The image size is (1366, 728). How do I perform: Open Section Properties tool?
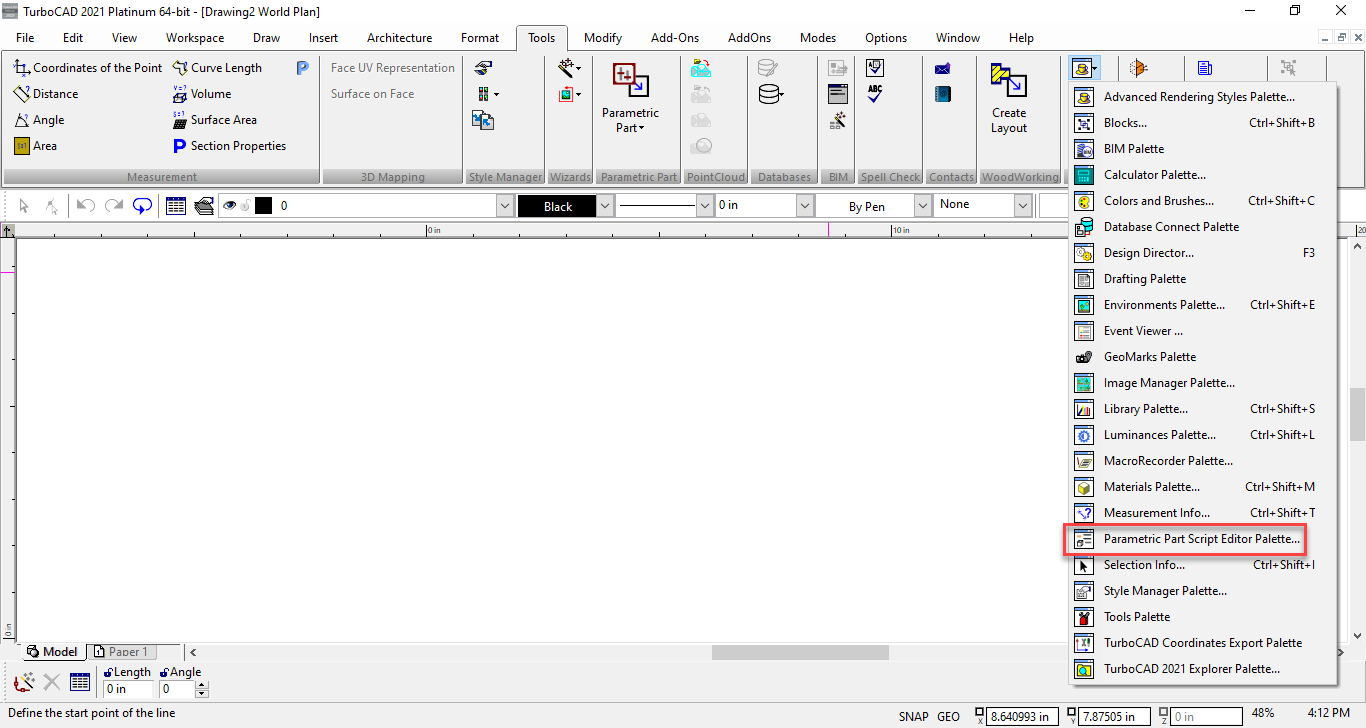click(x=229, y=146)
